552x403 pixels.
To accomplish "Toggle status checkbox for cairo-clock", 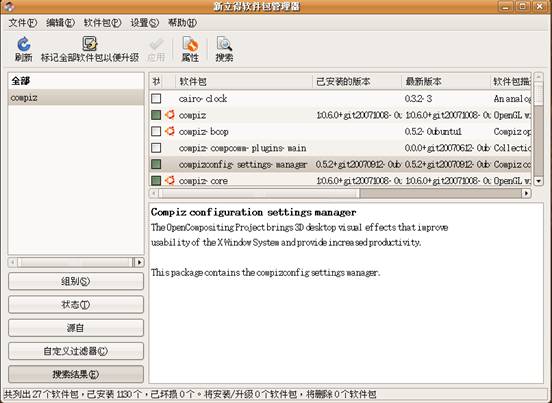I will pyautogui.click(x=156, y=98).
